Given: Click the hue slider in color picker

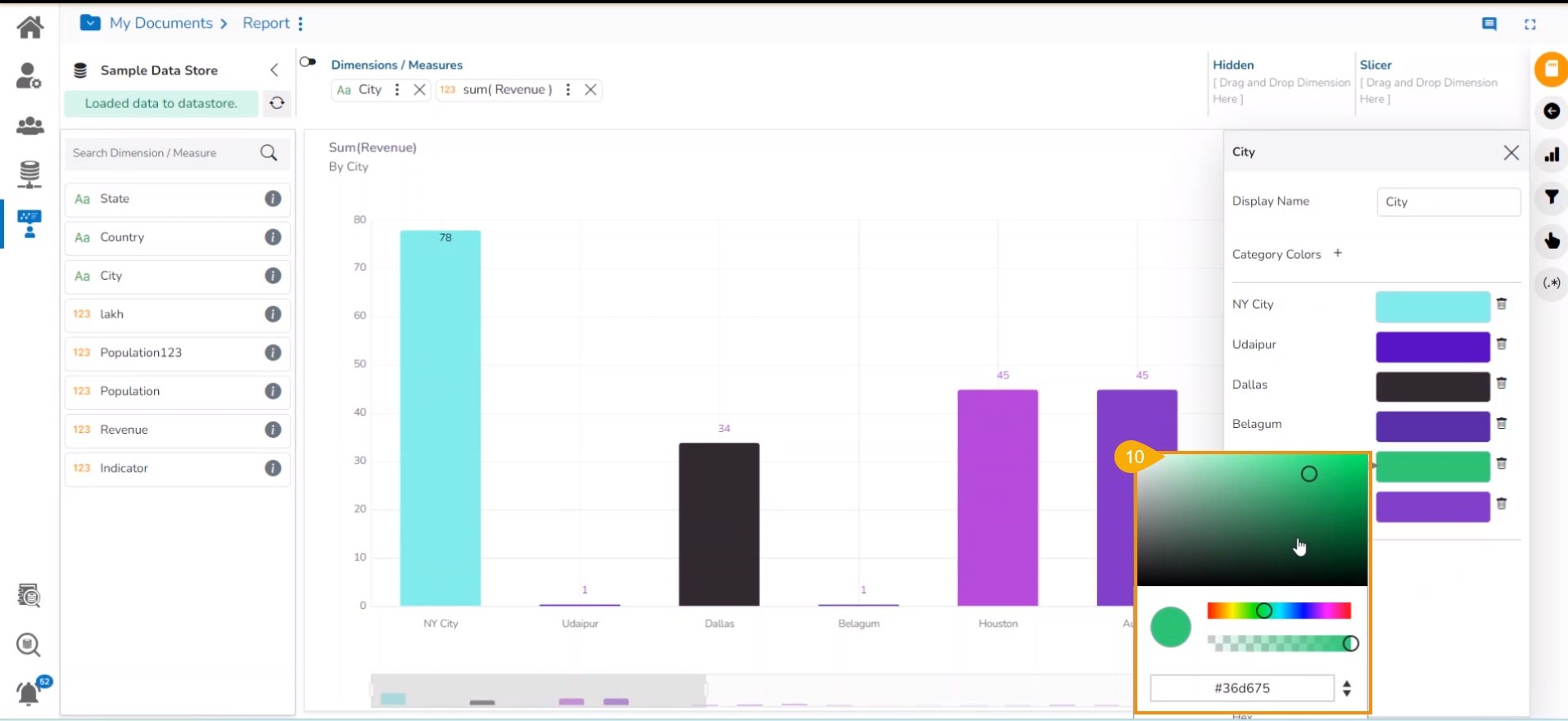Looking at the screenshot, I should pos(1279,611).
